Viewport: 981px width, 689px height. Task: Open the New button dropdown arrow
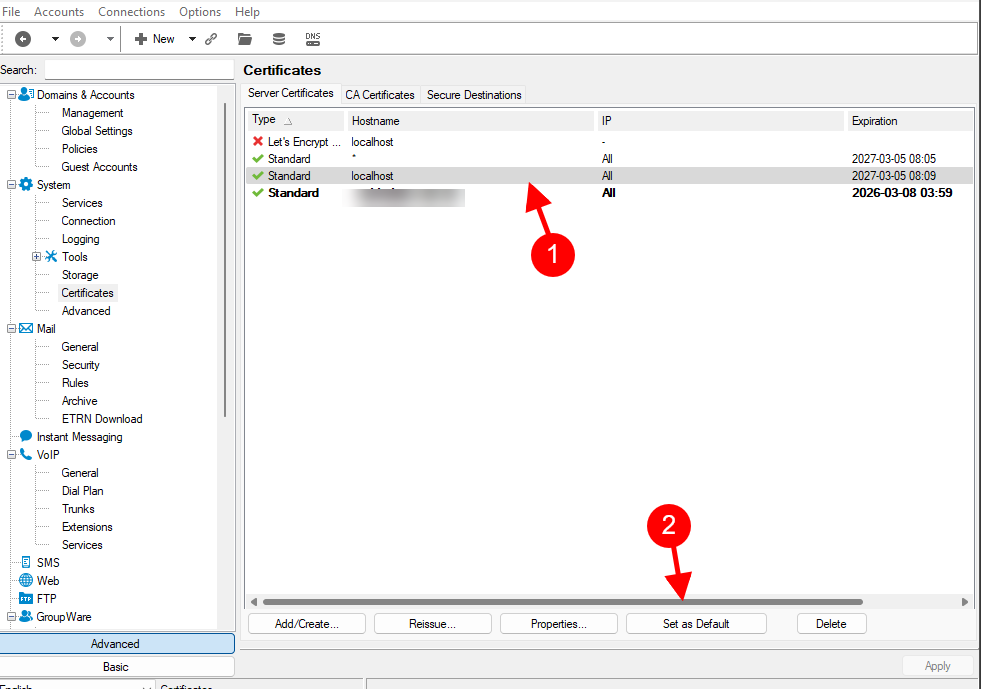point(192,39)
